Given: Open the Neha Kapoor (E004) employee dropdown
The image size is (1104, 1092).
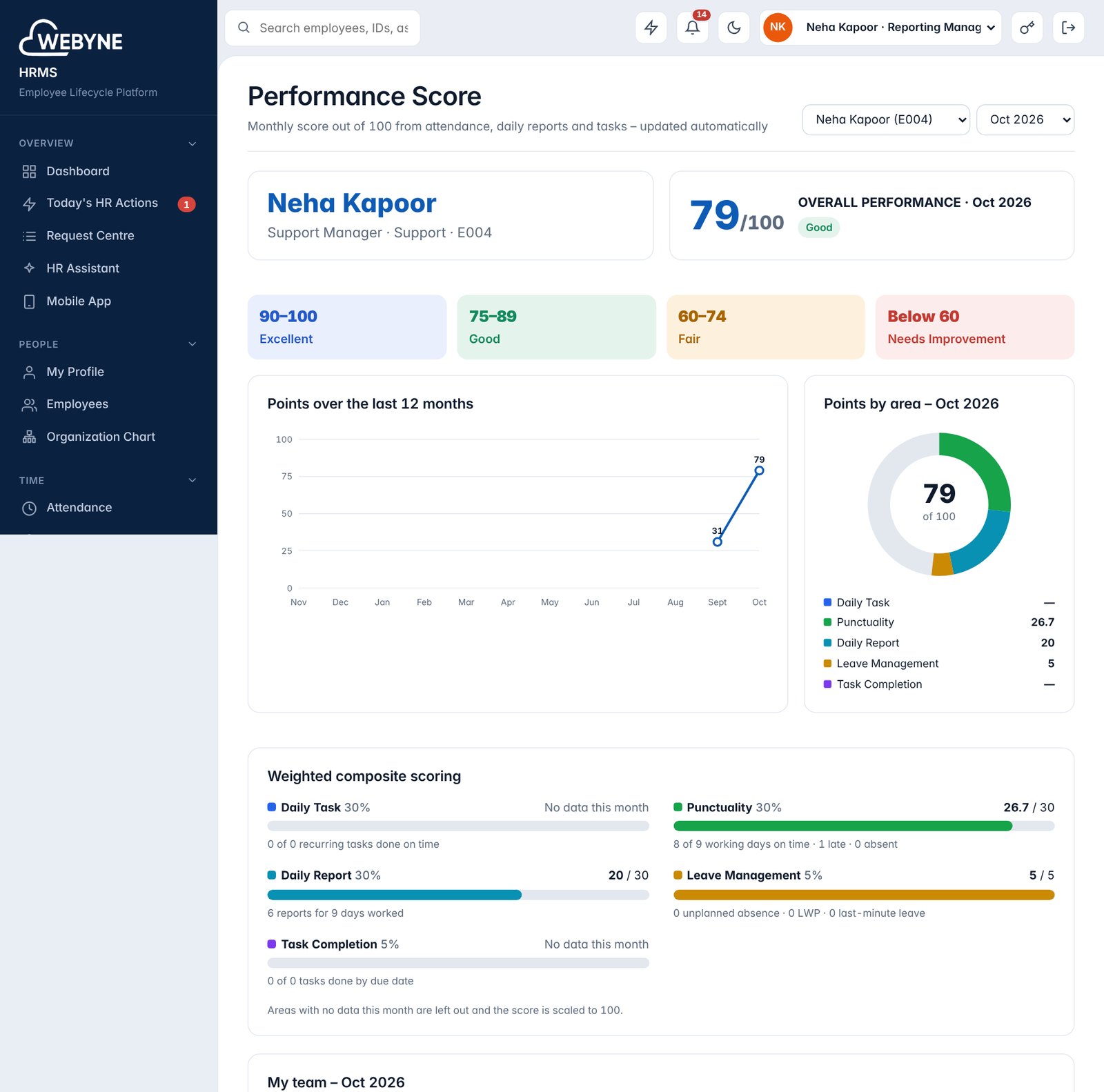Looking at the screenshot, I should (x=886, y=120).
